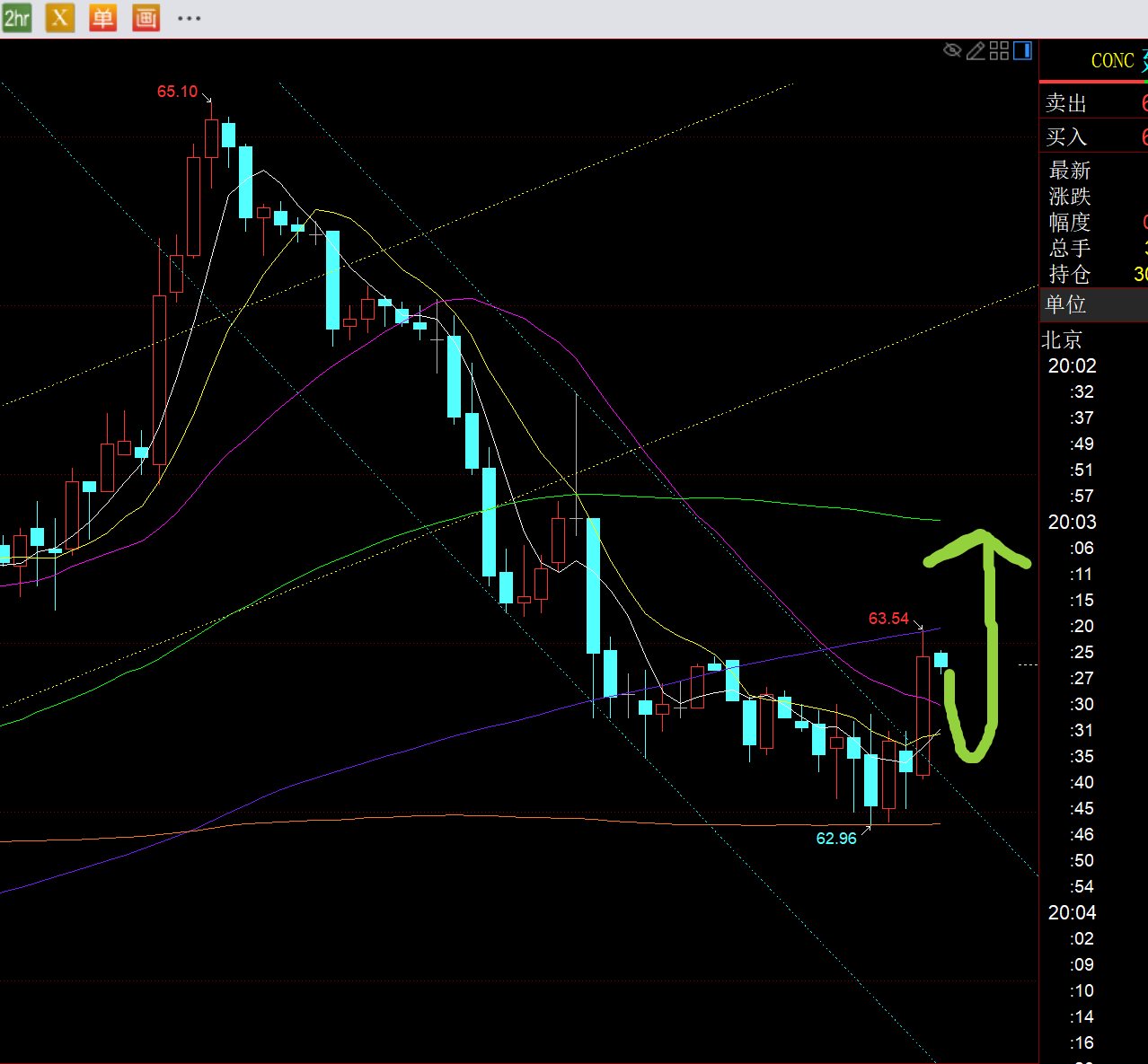Click the 涨跌 change label

(1069, 197)
